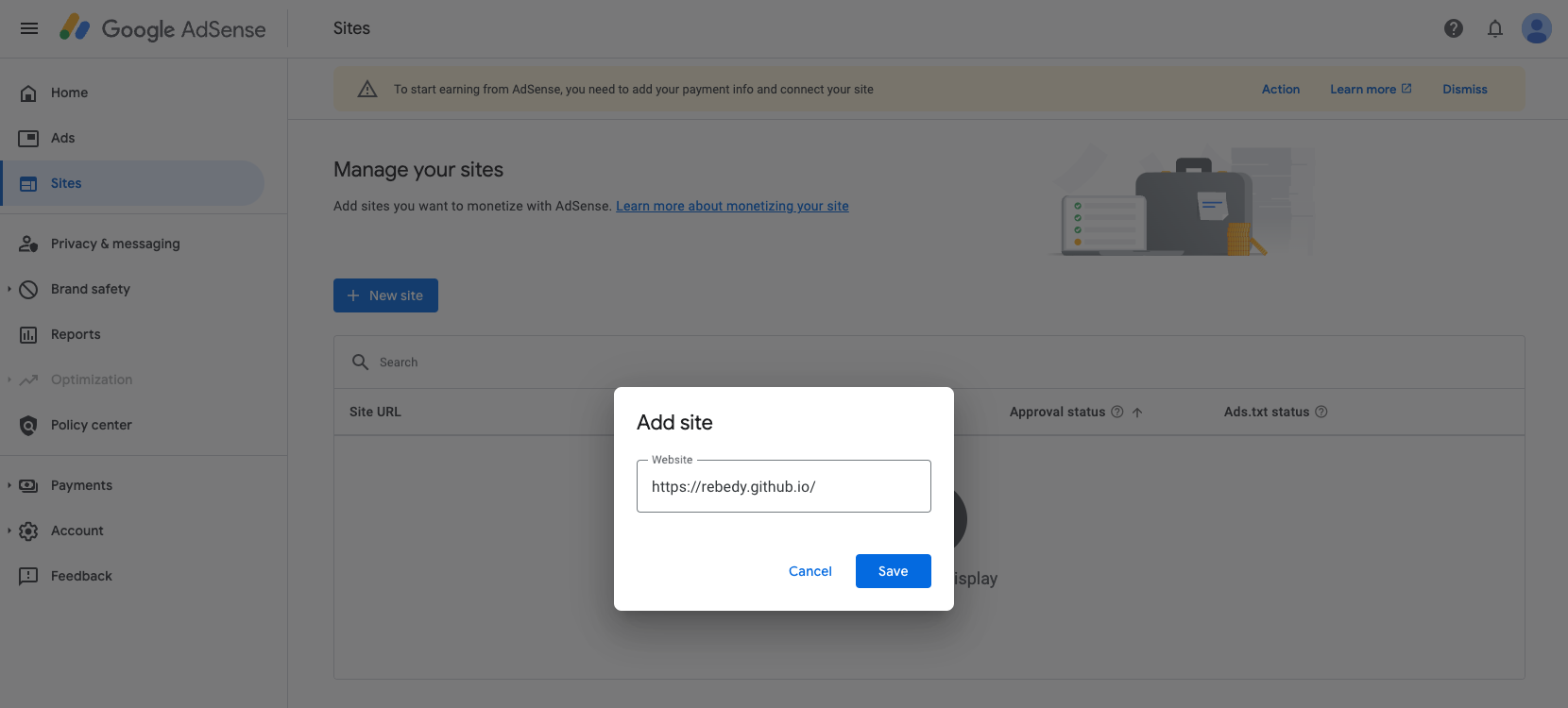Screen dimensions: 1568x708
Task: Expand the Brand safety submenu arrow
Action: pos(9,289)
